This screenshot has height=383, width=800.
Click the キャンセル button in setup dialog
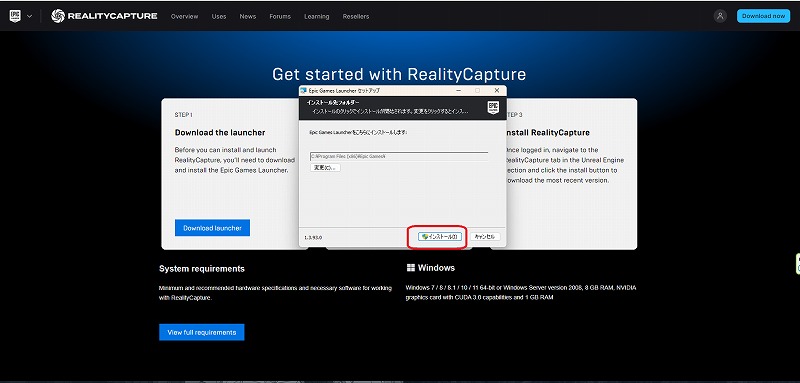point(485,237)
